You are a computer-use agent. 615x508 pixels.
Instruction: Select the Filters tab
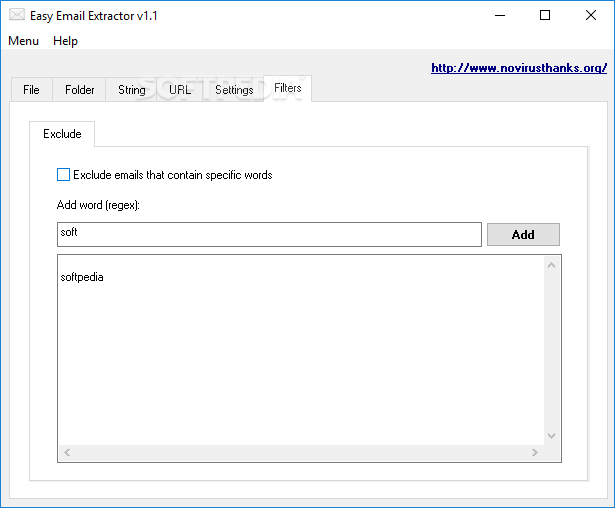coord(288,88)
